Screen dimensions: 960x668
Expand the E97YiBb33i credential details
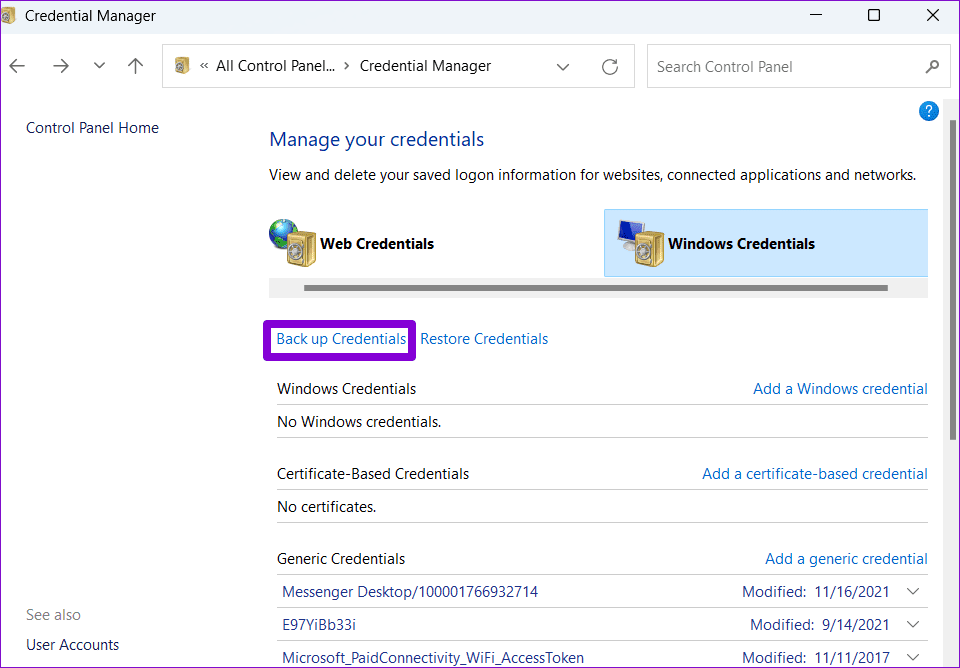pyautogui.click(x=913, y=625)
